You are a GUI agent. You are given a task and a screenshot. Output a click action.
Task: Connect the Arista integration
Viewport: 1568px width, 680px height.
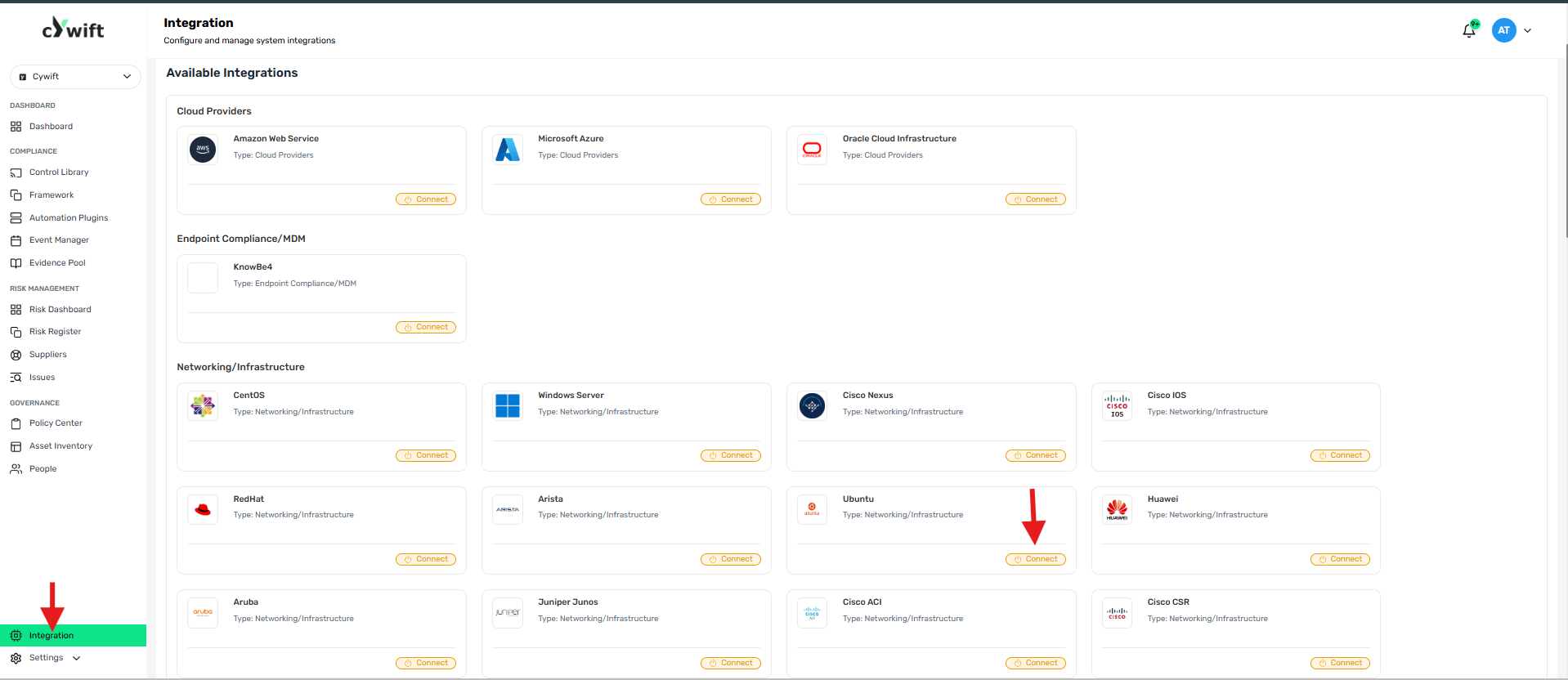731,560
